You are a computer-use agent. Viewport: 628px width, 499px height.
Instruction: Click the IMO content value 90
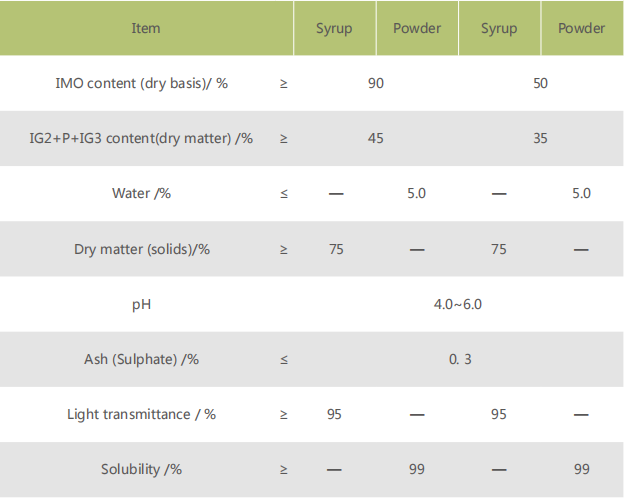pyautogui.click(x=376, y=83)
